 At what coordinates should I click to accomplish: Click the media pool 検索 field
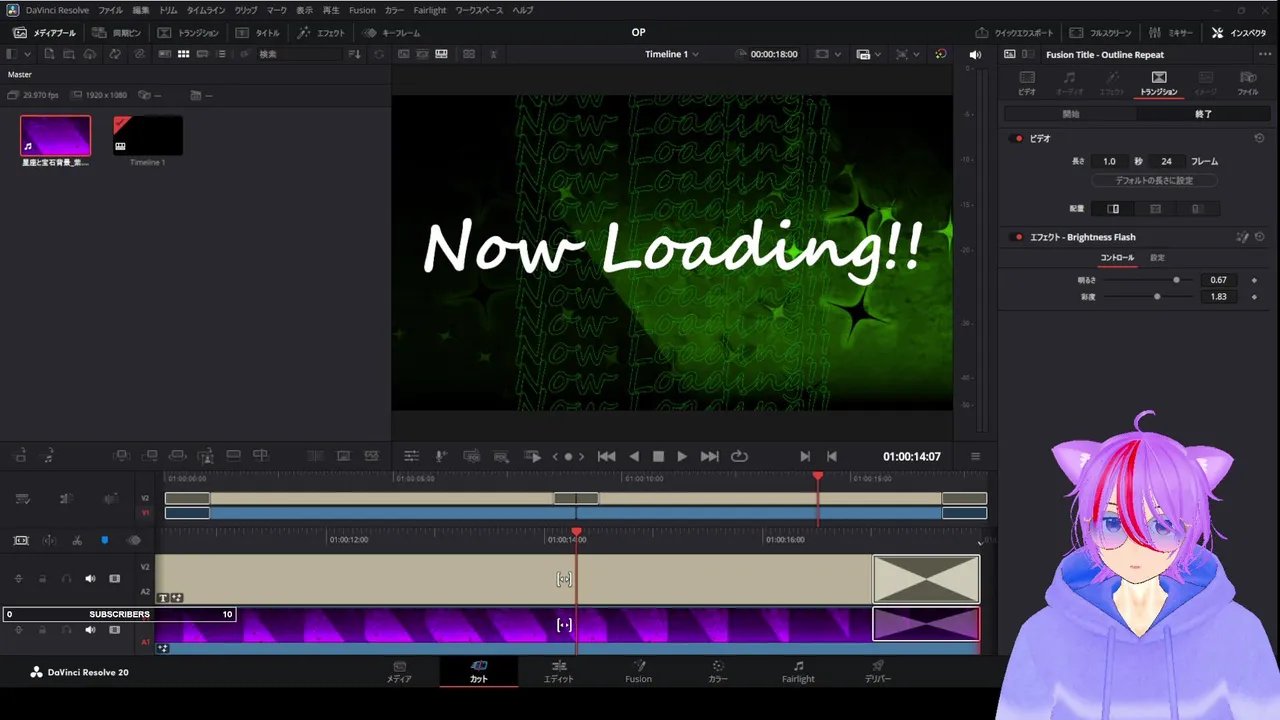[x=298, y=54]
